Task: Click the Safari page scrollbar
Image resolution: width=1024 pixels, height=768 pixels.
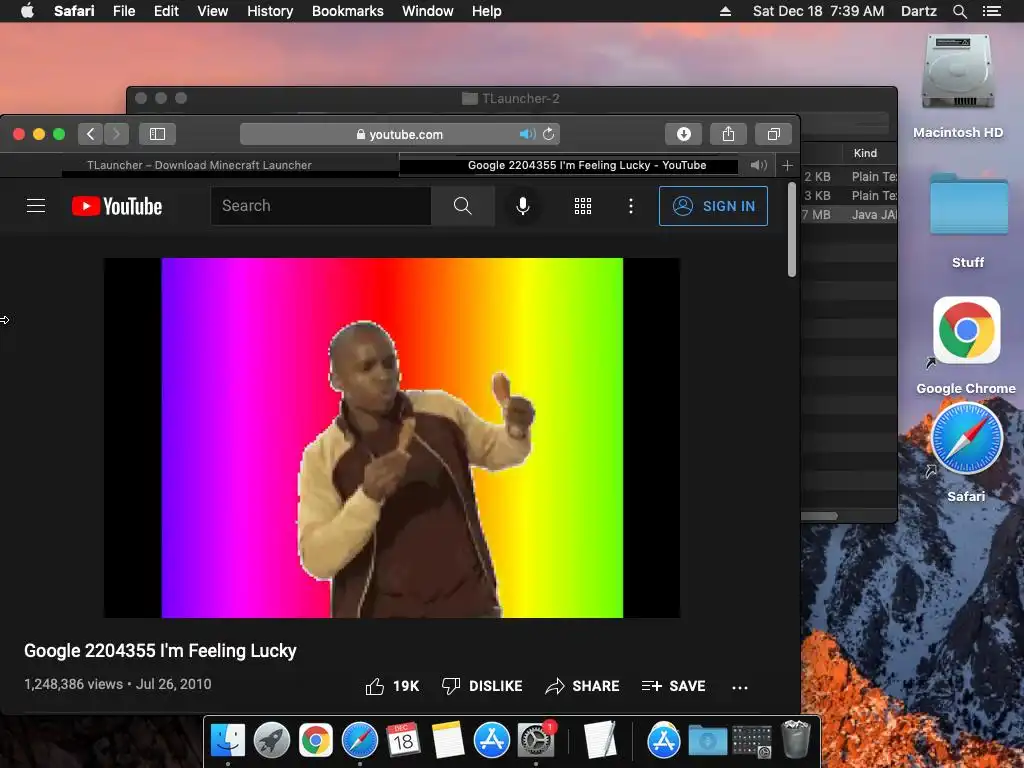Action: (x=792, y=230)
